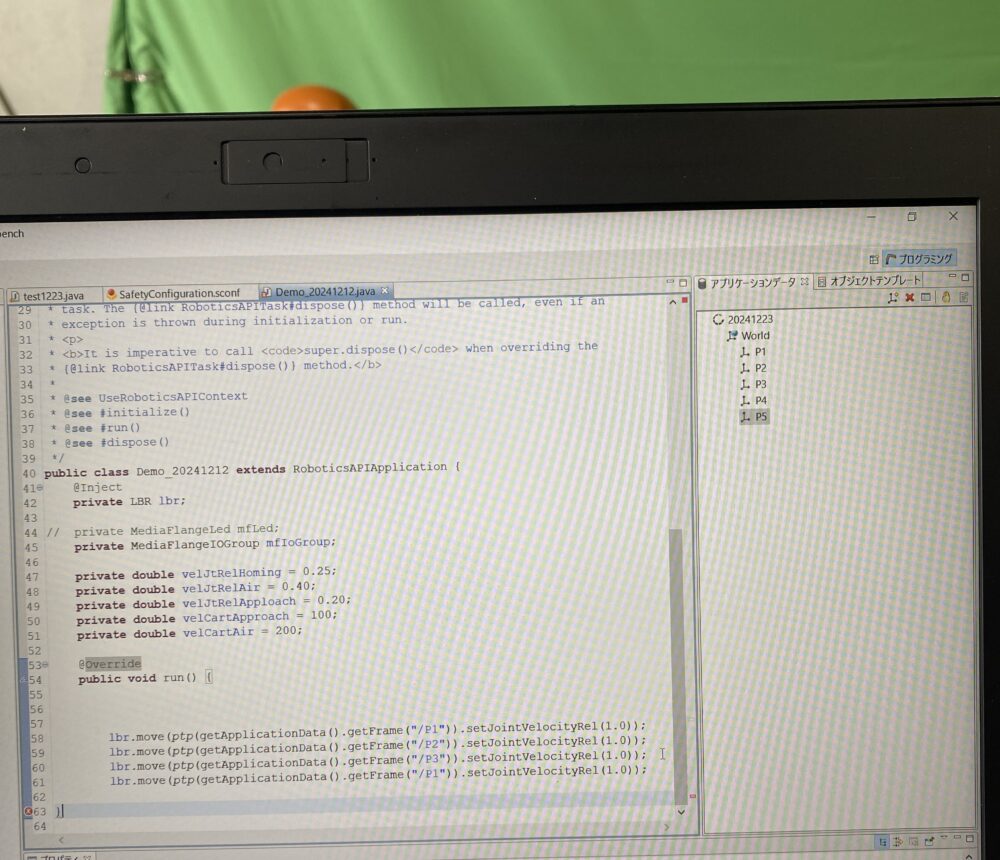Click the add new frame icon
Viewport: 1000px width, 860px height.
892,297
